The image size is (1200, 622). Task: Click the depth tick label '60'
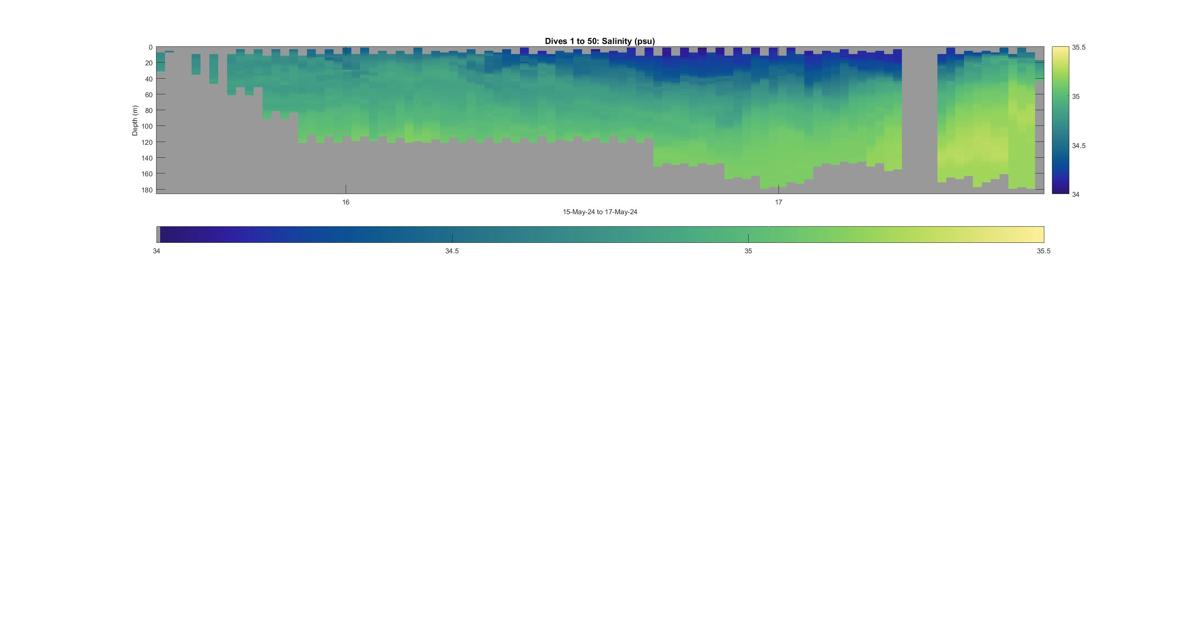click(148, 95)
